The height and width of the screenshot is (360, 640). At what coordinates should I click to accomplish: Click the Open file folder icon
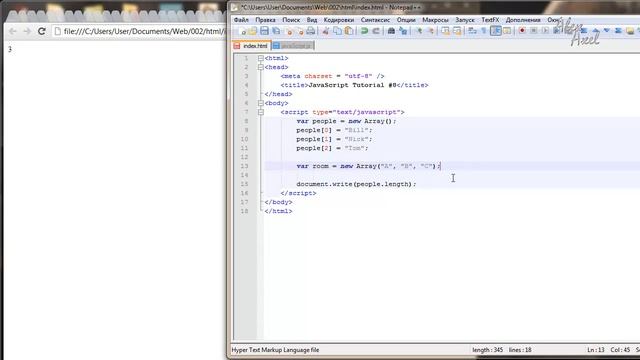253,31
